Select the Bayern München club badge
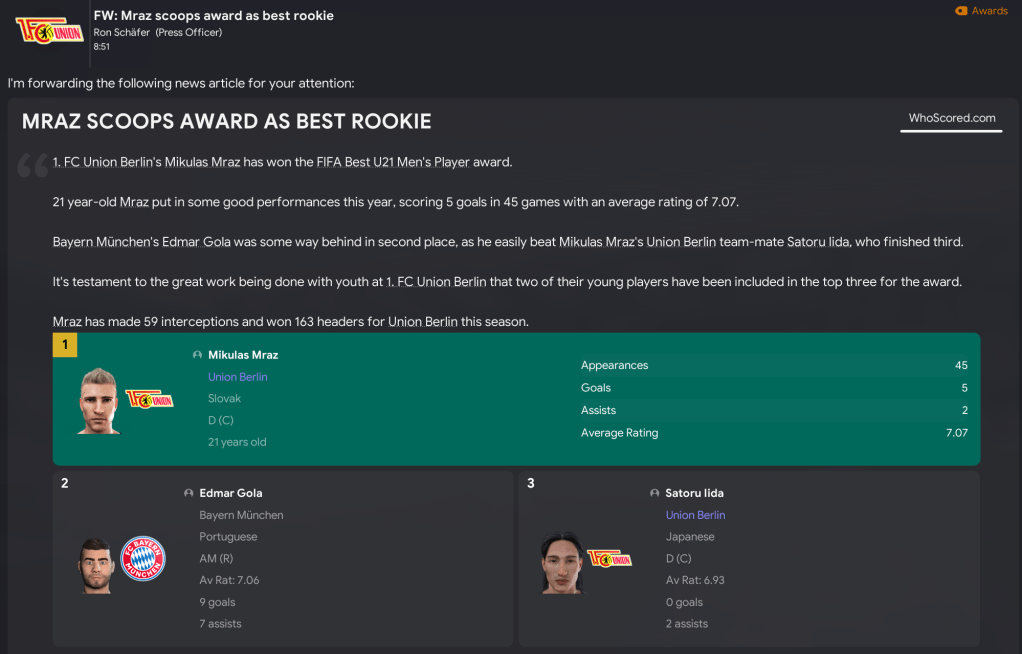Image resolution: width=1022 pixels, height=654 pixels. [x=142, y=560]
